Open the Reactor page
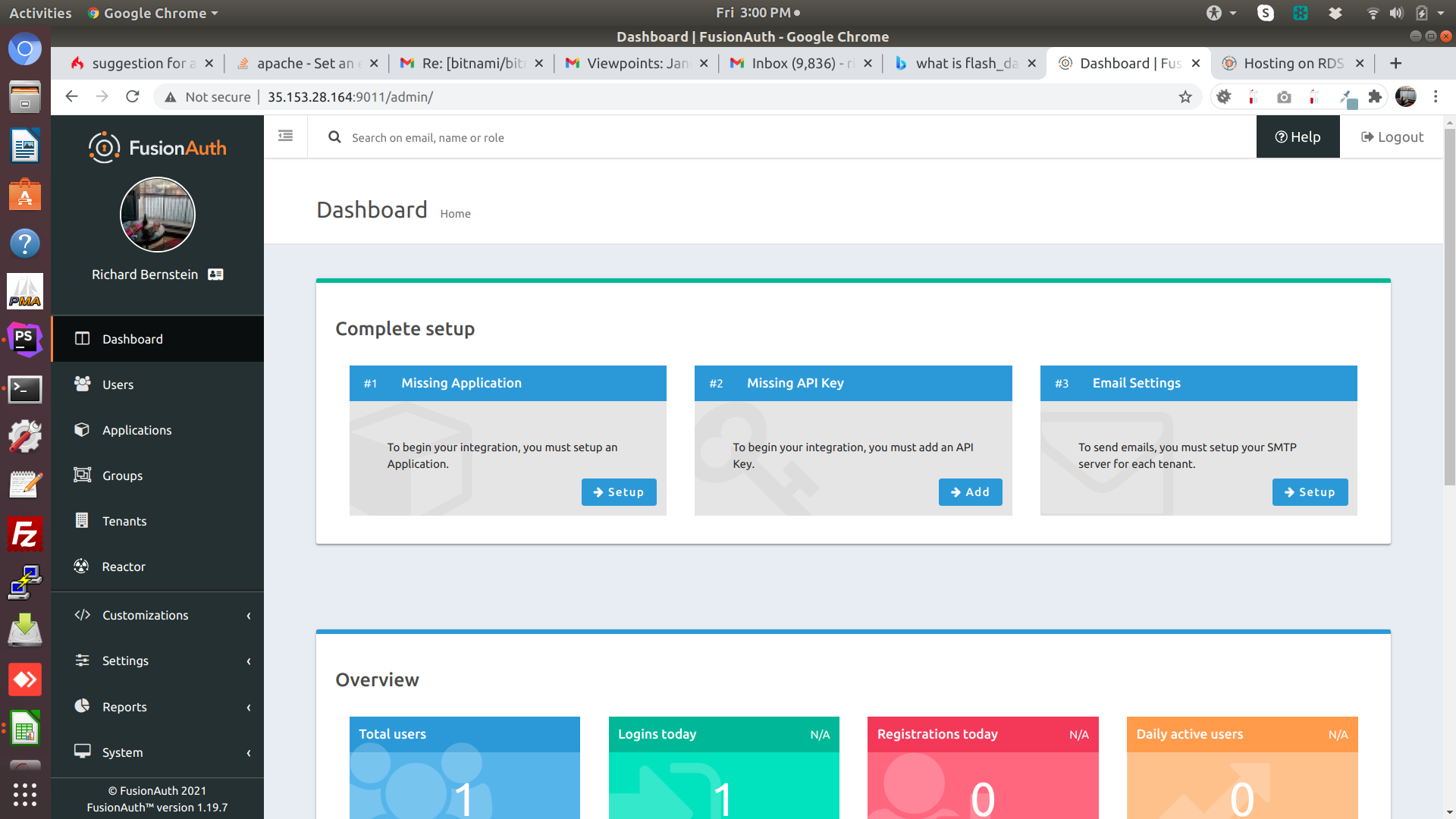Image resolution: width=1456 pixels, height=819 pixels. 158,566
